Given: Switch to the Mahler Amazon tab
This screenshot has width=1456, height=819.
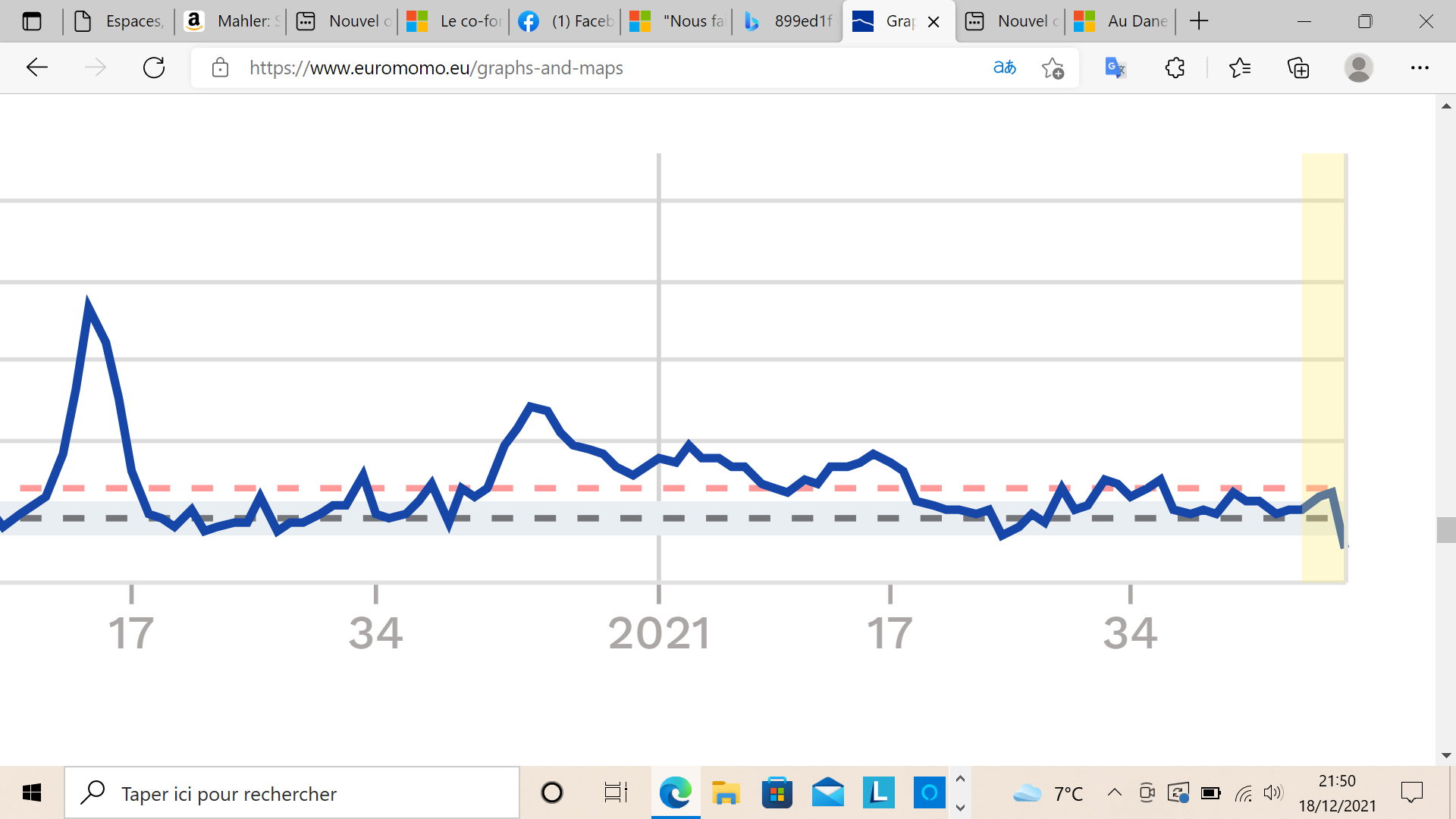Looking at the screenshot, I should point(231,21).
